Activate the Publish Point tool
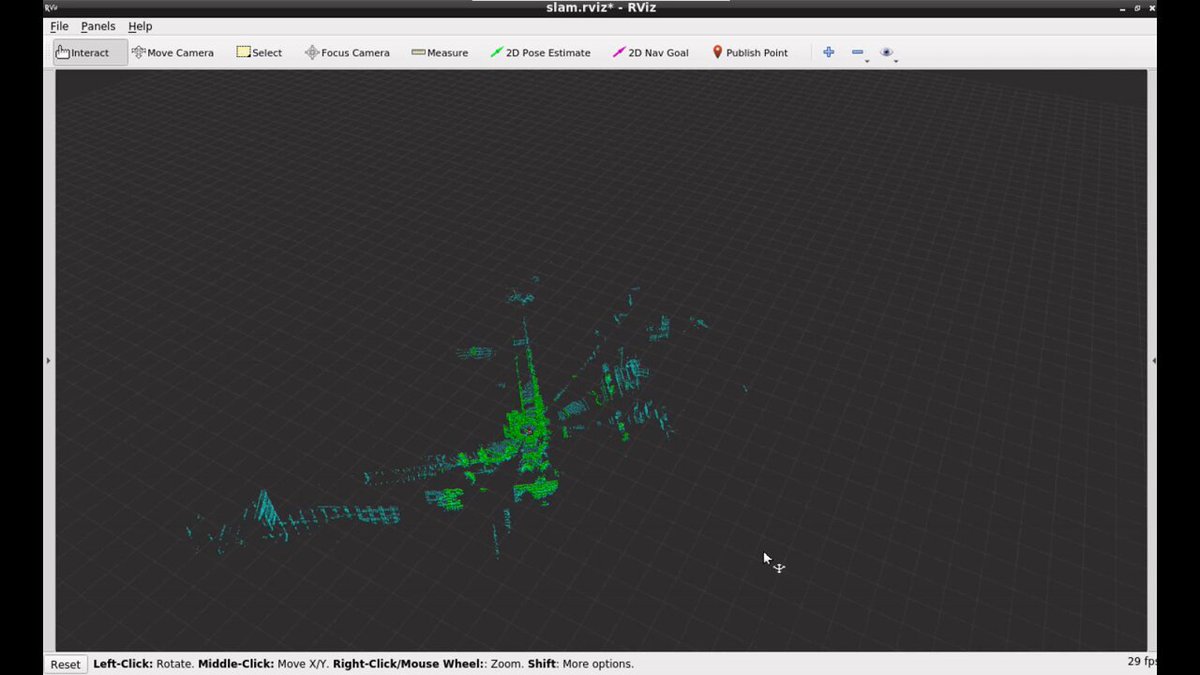Screen dimensions: 1200x675 [750, 53]
